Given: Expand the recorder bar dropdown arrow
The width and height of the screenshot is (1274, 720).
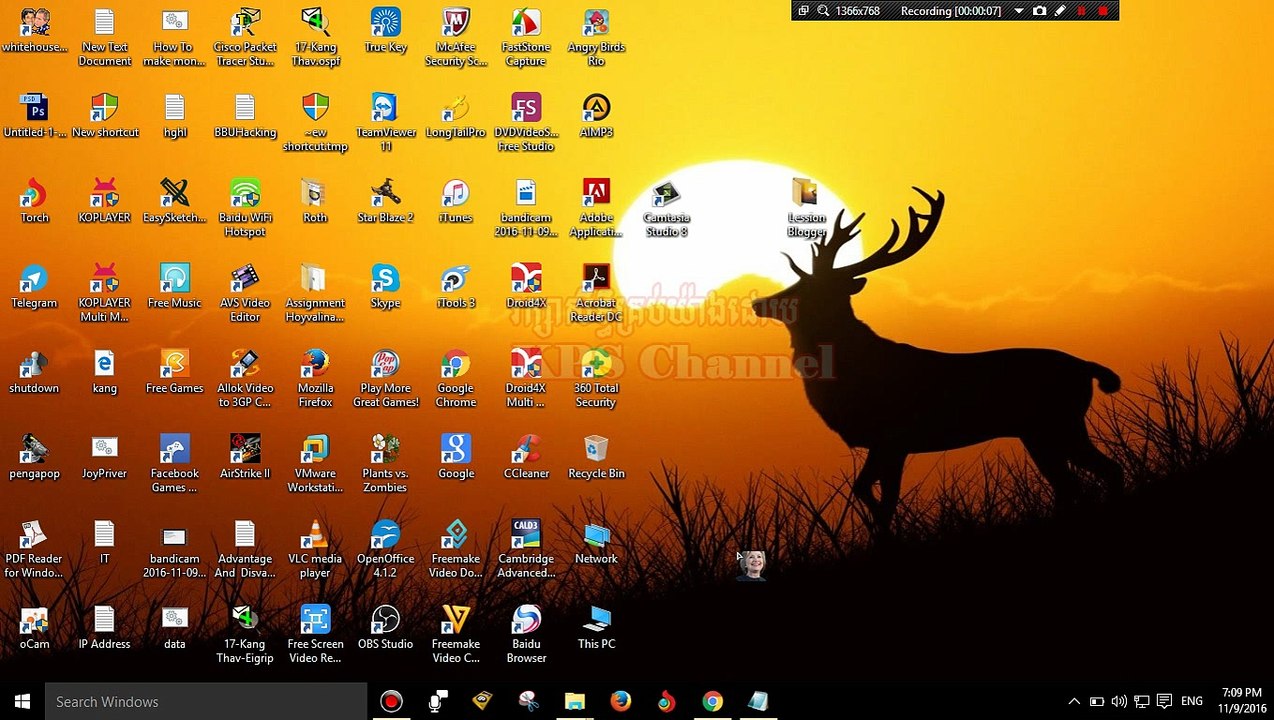Looking at the screenshot, I should [1019, 11].
